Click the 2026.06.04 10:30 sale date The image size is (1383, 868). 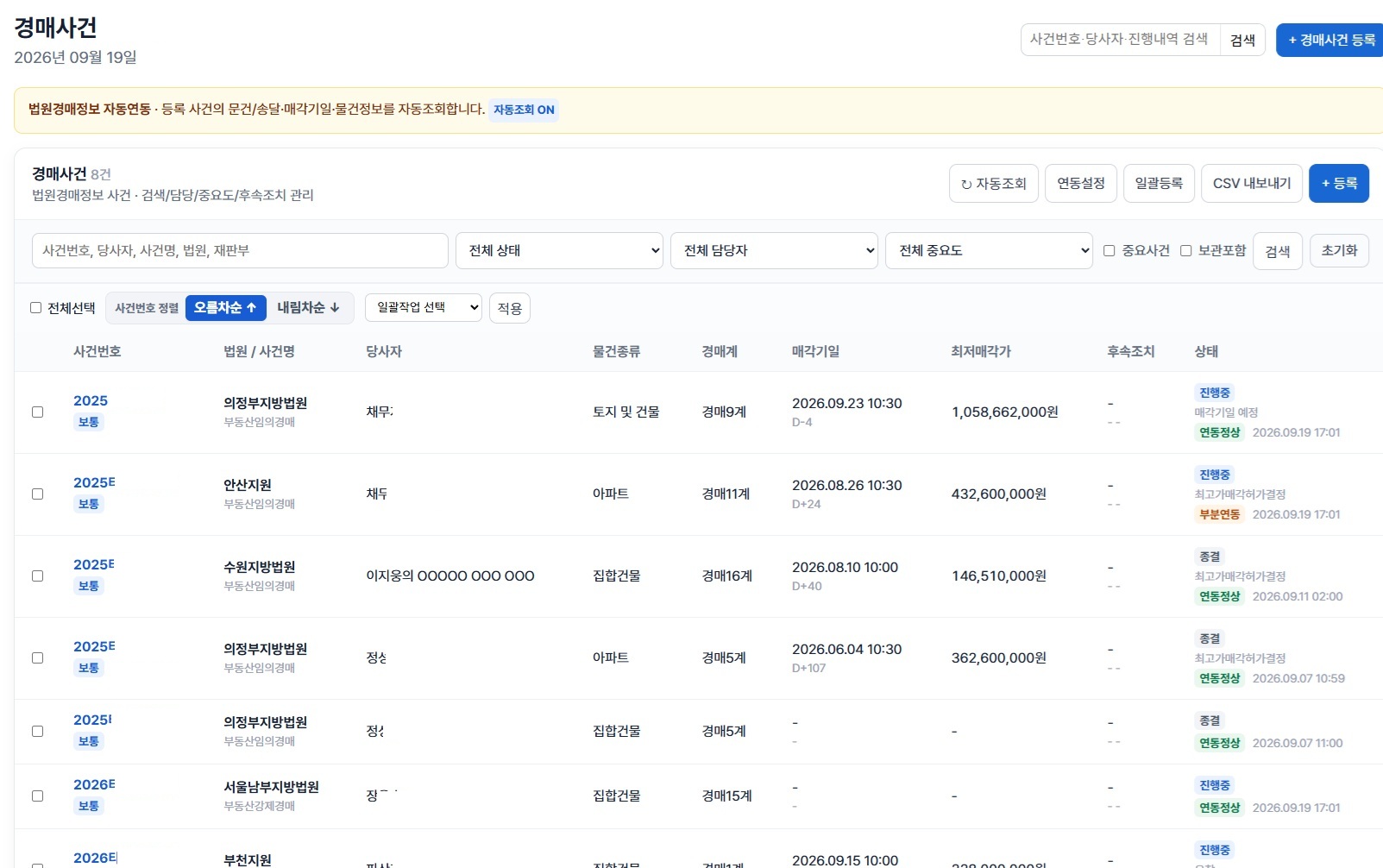847,649
